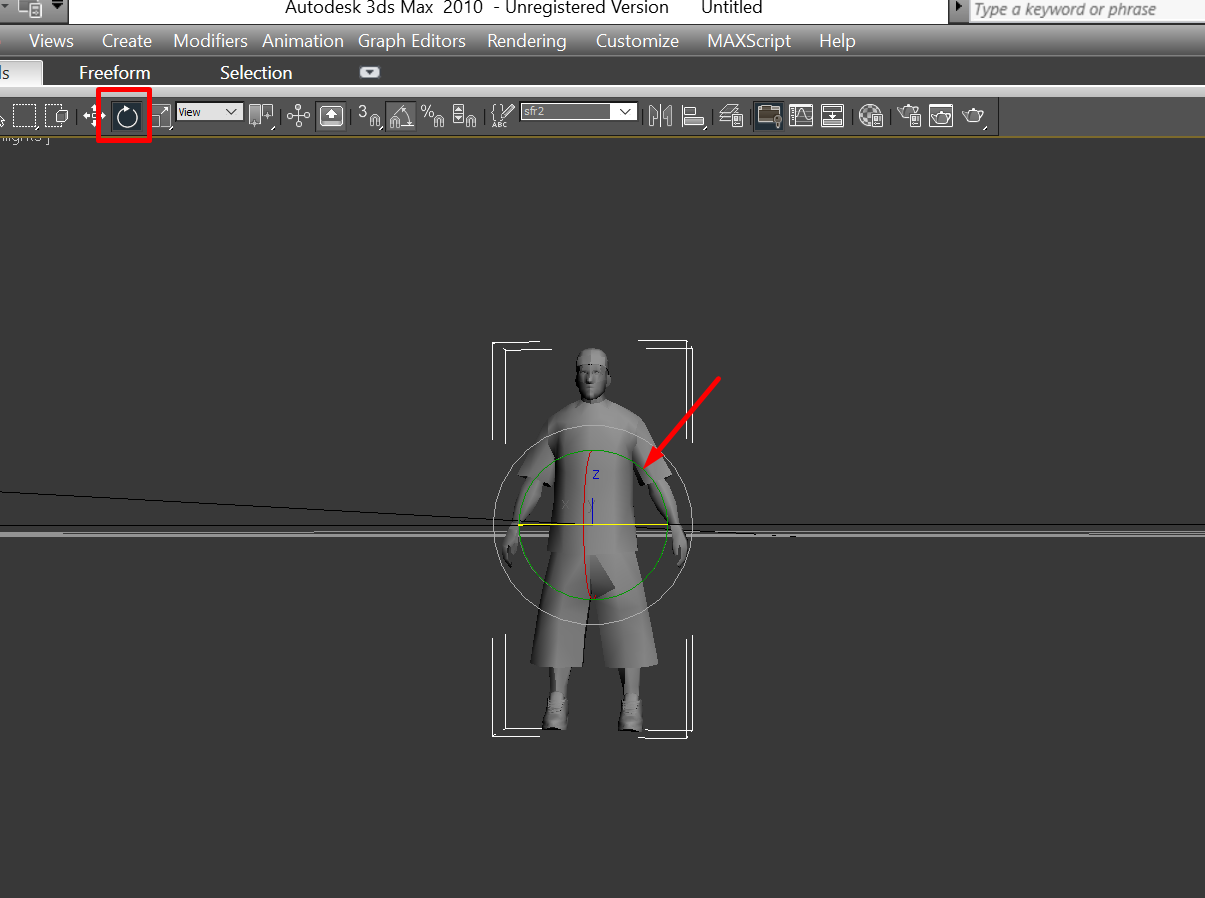Open Render Setup teapot icon
Viewport: 1205px width, 898px height.
point(908,116)
